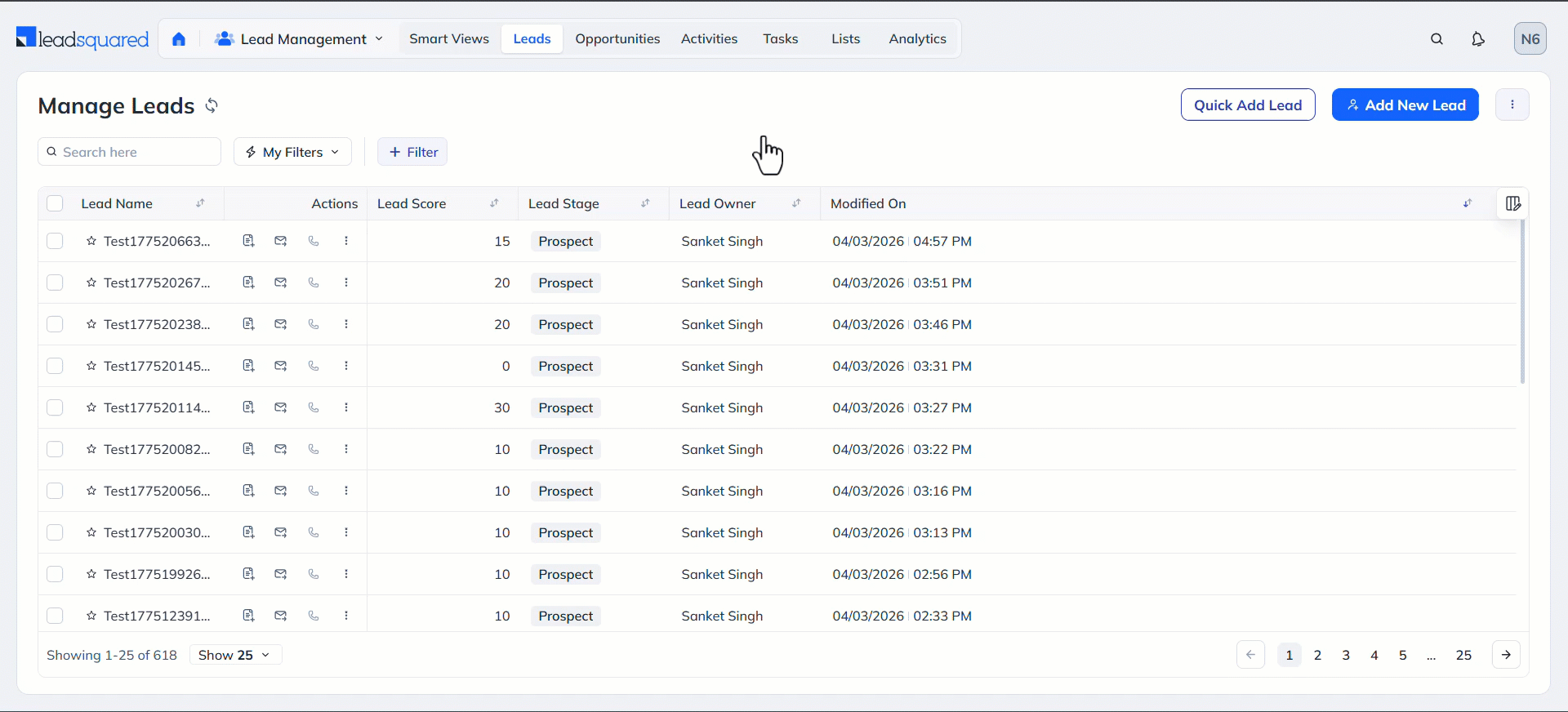
Task: Open the search magnifier in top bar
Action: [1437, 39]
